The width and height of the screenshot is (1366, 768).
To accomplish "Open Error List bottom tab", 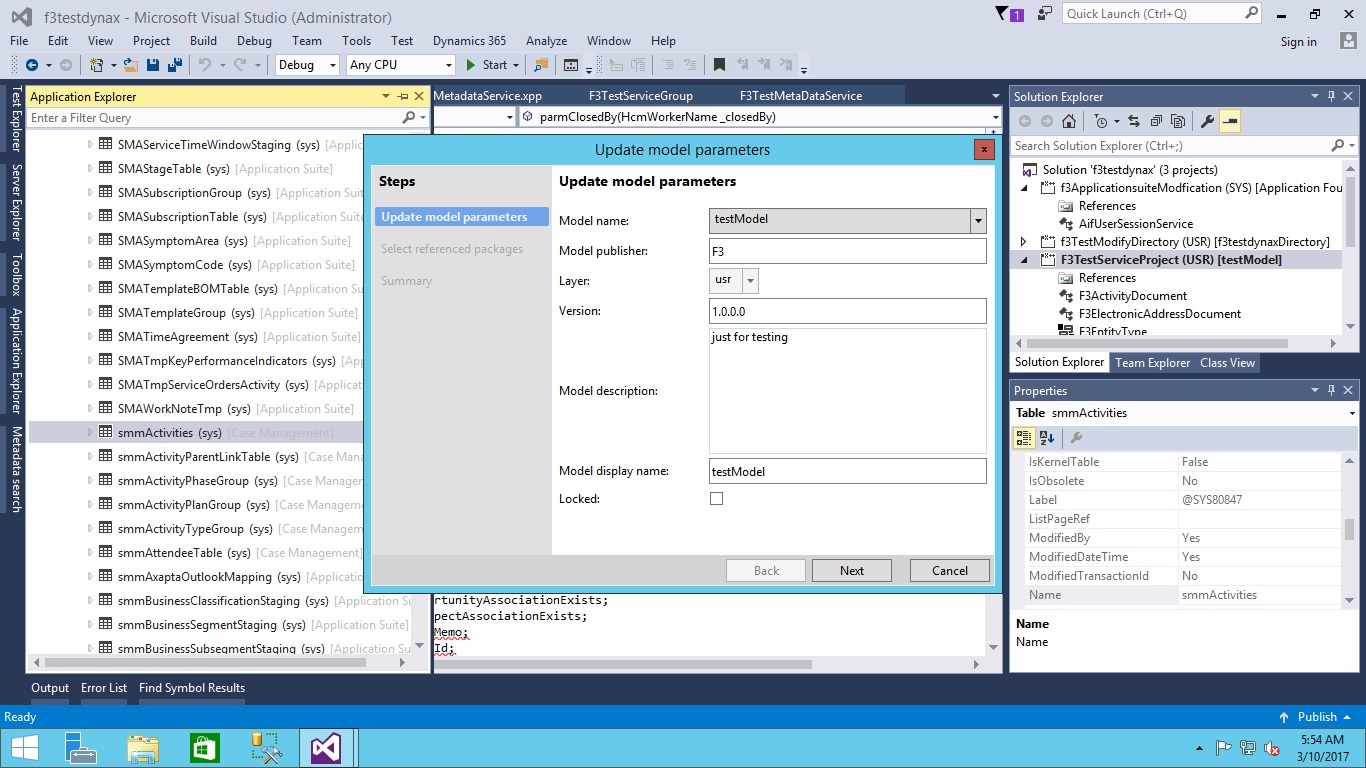I will click(104, 688).
